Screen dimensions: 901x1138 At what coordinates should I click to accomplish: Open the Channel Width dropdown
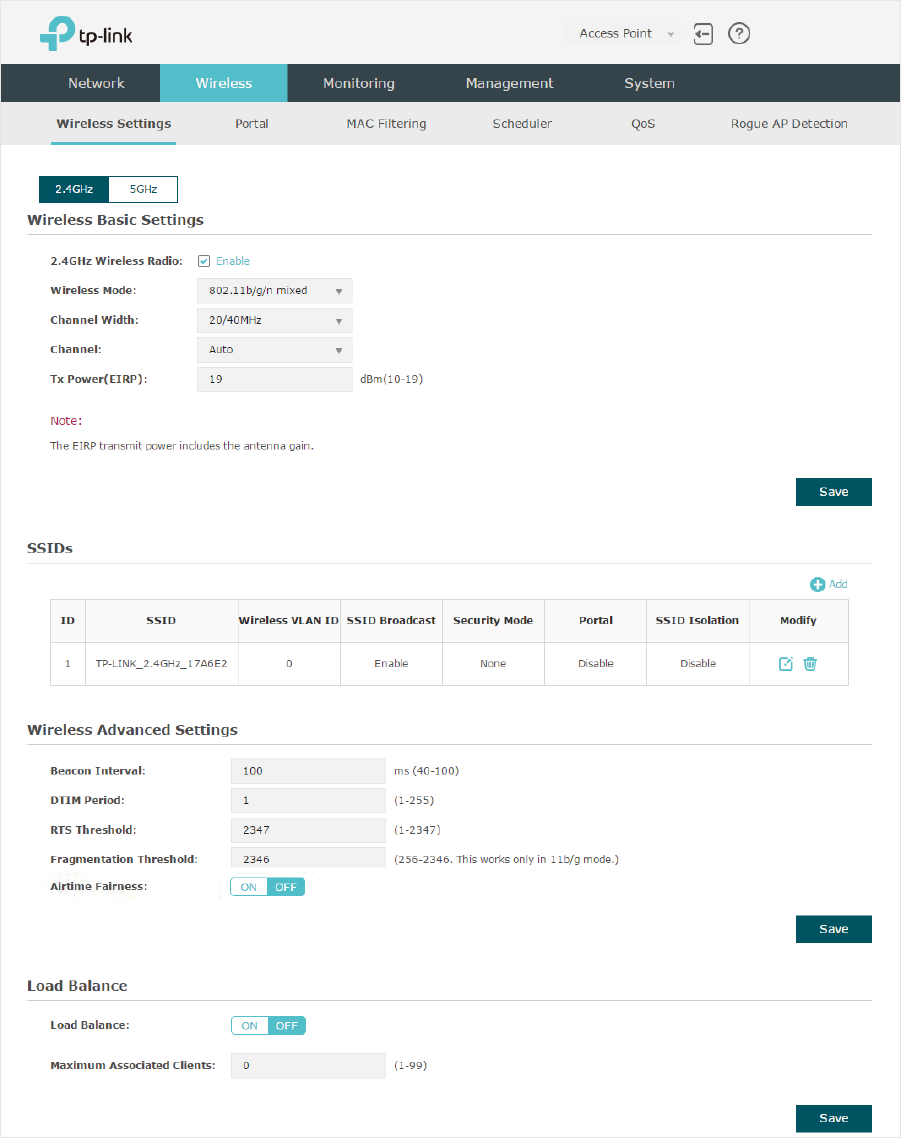click(x=274, y=320)
